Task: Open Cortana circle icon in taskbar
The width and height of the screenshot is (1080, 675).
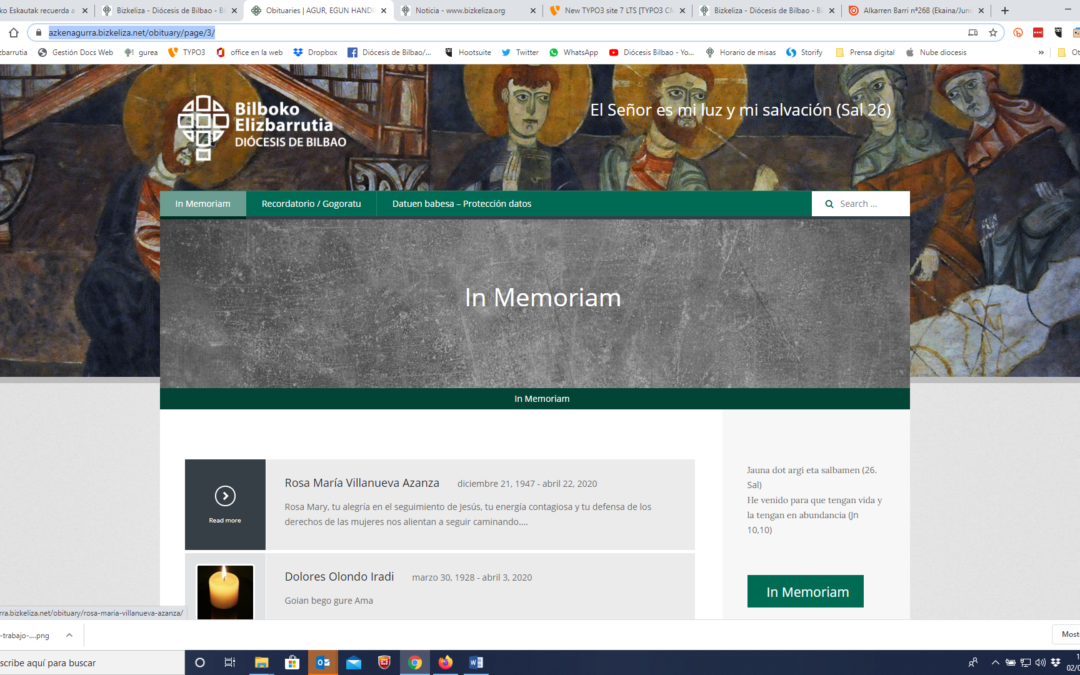Action: coord(200,663)
